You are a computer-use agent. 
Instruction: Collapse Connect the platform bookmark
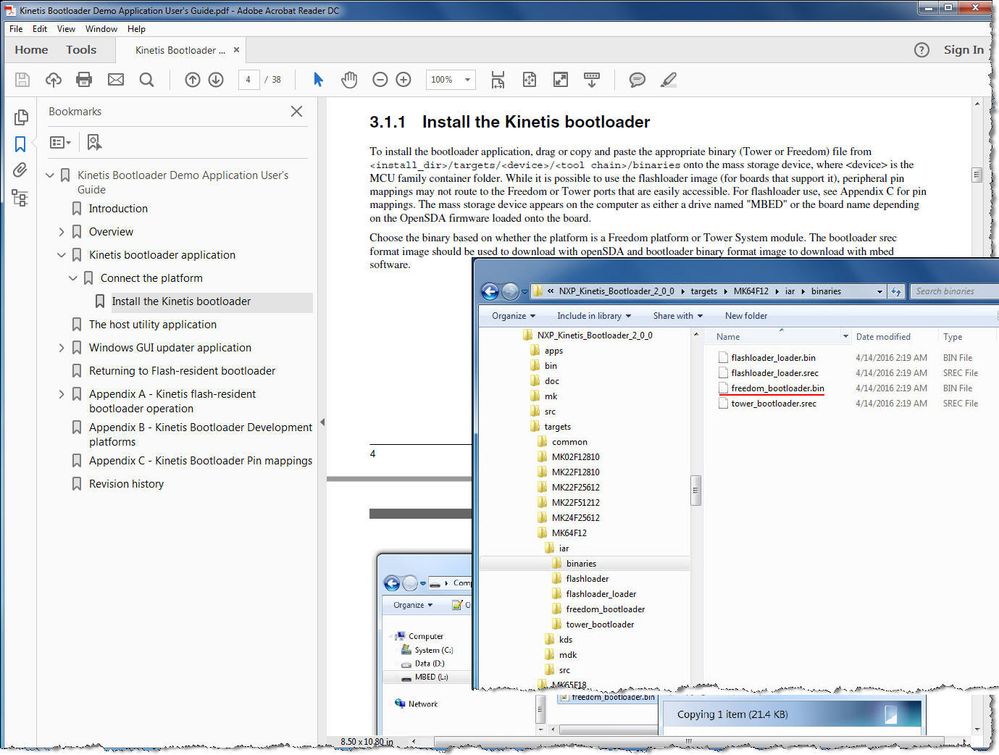[x=73, y=278]
